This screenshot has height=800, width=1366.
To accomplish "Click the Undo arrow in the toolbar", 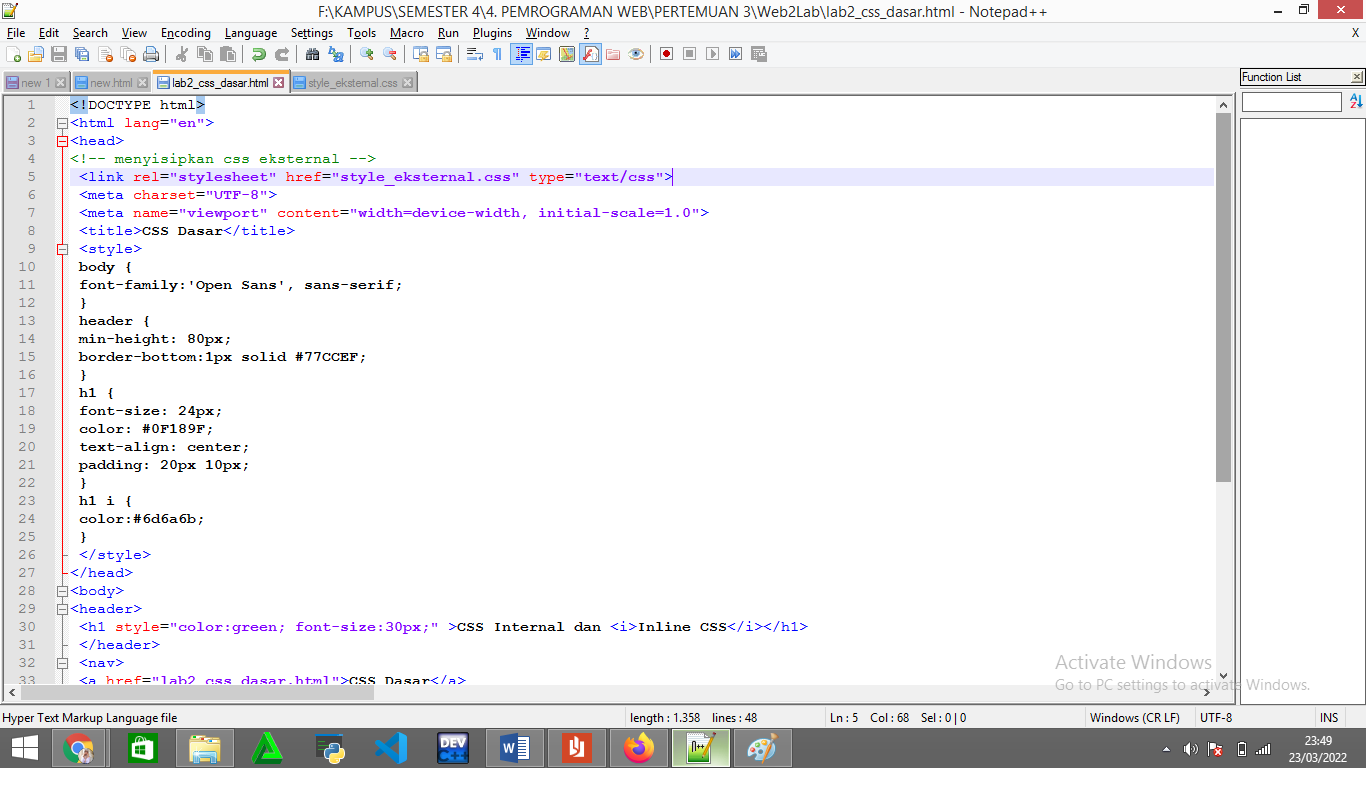I will point(258,53).
